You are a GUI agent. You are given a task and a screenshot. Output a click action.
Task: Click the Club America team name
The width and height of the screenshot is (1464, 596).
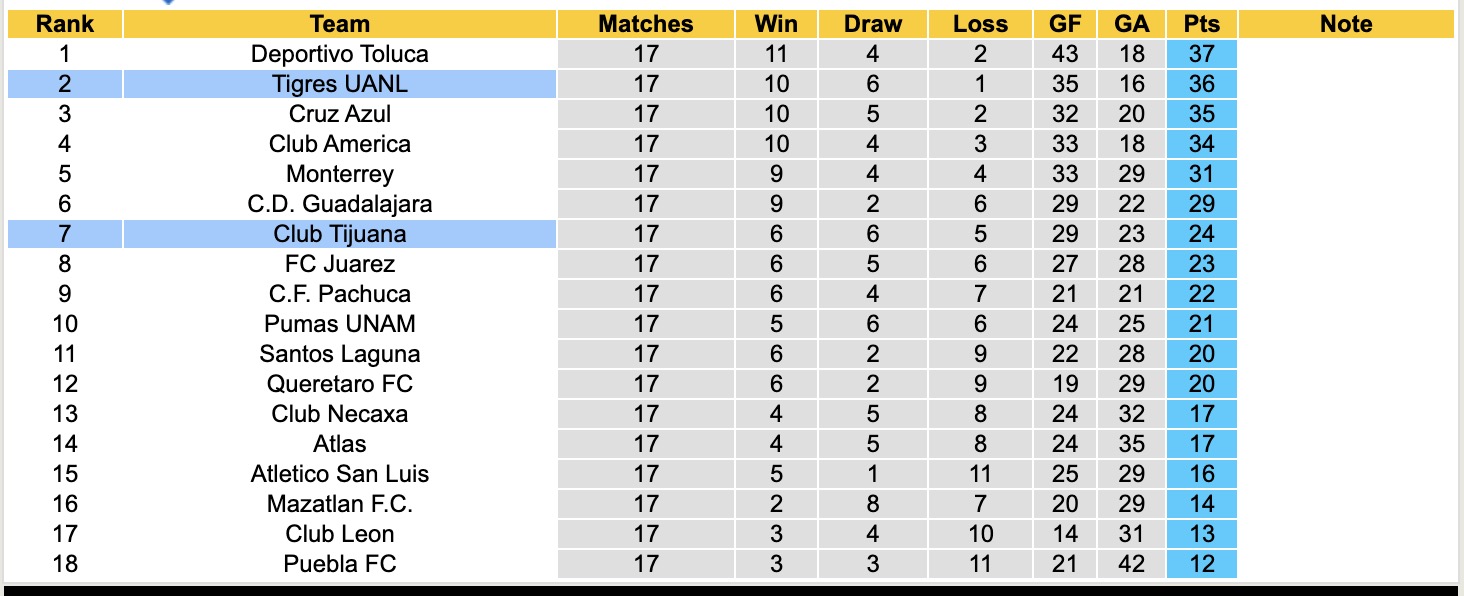(x=340, y=144)
